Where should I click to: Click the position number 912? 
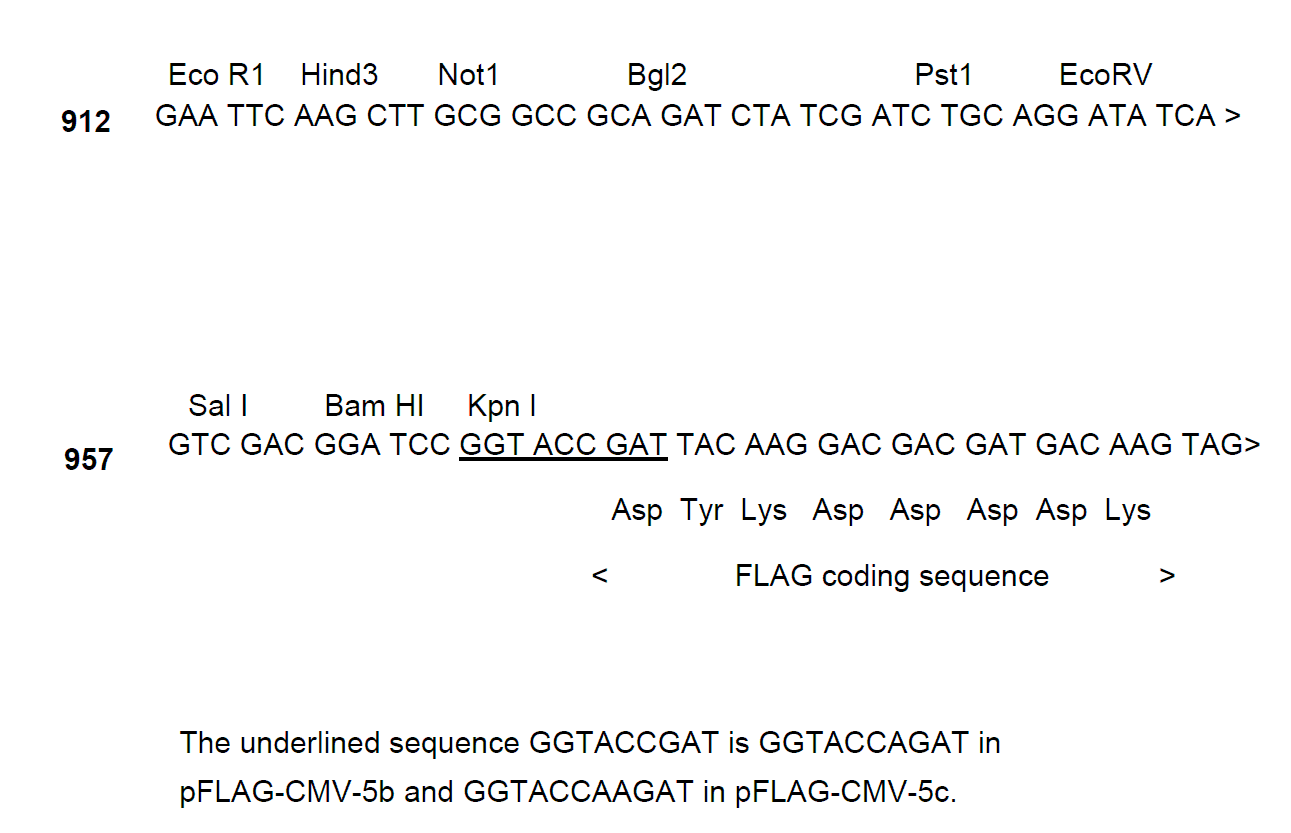pyautogui.click(x=86, y=122)
